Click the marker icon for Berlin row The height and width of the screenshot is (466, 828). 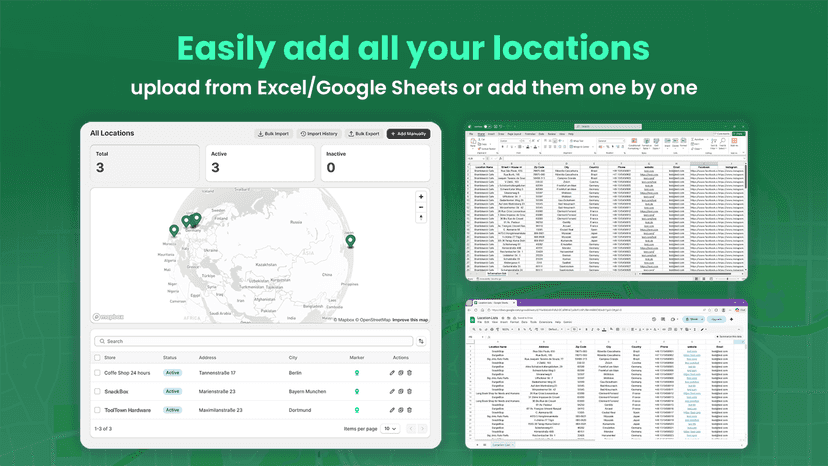pyautogui.click(x=357, y=372)
